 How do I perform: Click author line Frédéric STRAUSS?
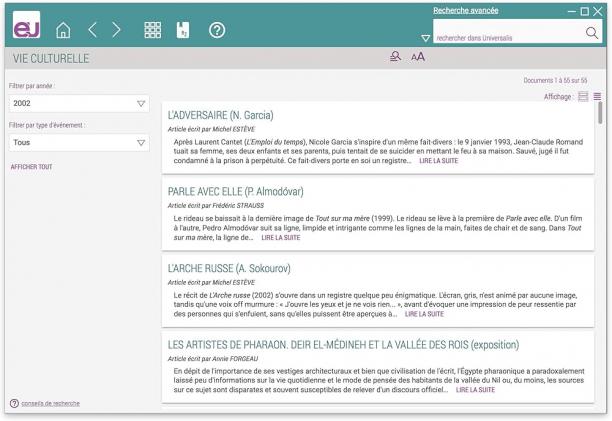216,206
